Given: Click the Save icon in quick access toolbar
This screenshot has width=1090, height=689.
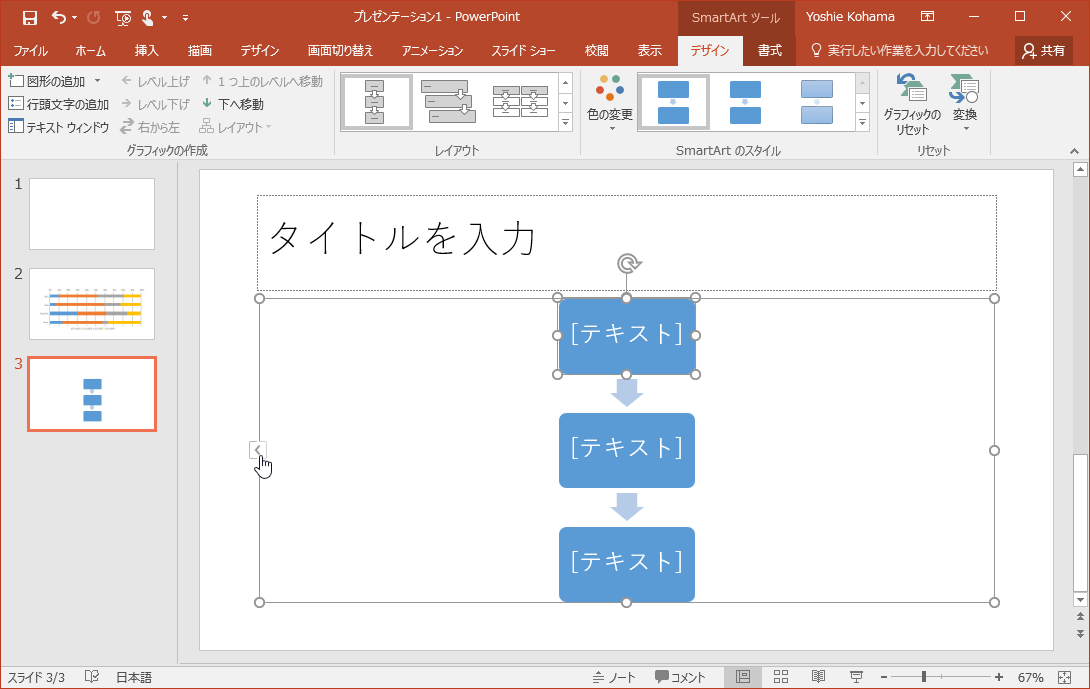Looking at the screenshot, I should point(29,17).
